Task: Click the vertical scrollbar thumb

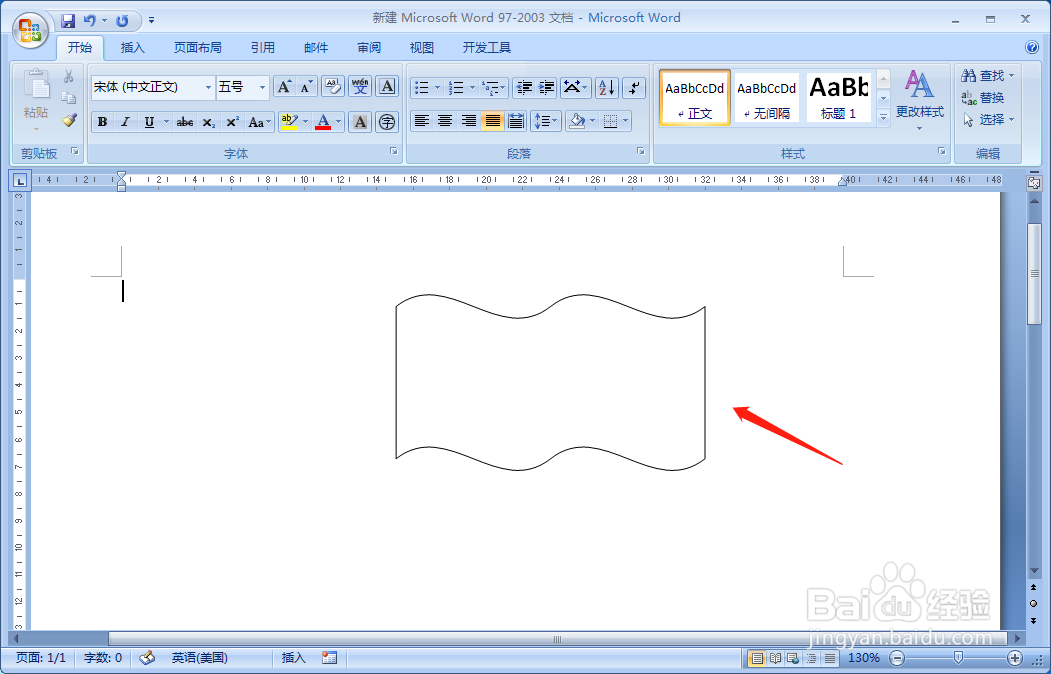Action: 1034,273
